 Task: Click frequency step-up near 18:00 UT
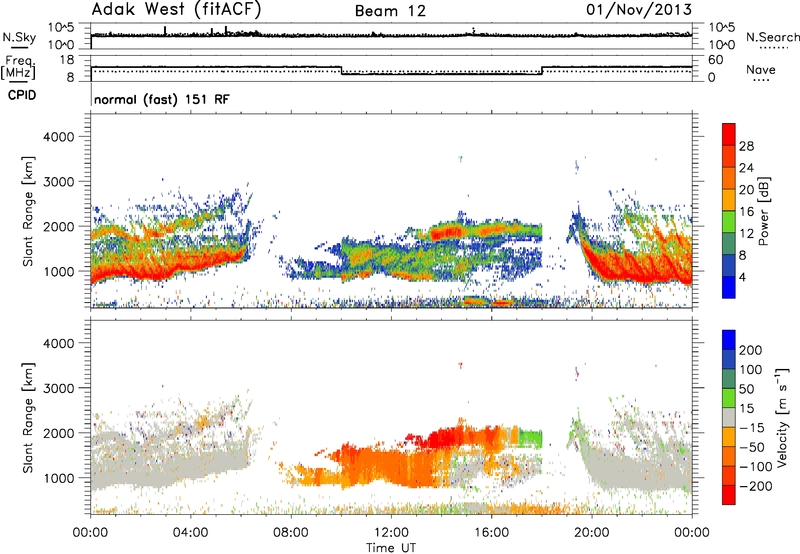542,70
